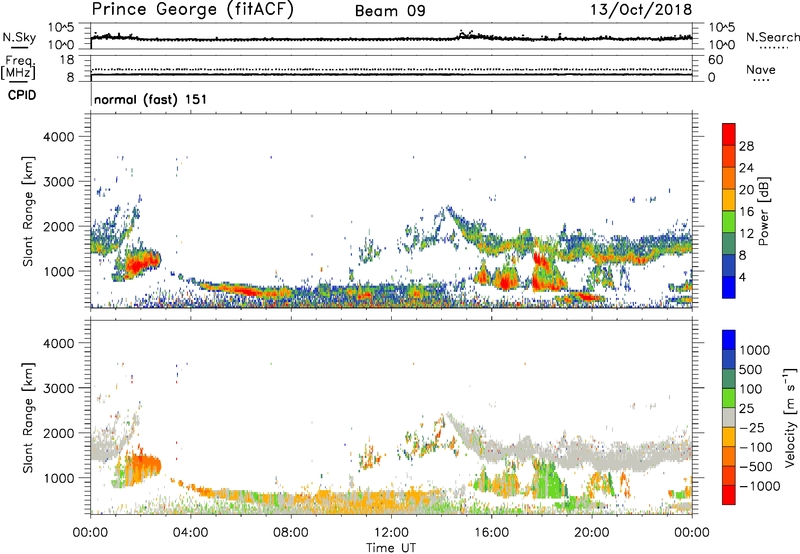Click the gray segment of the velocity colorbar
This screenshot has height=554, width=800.
click(729, 418)
